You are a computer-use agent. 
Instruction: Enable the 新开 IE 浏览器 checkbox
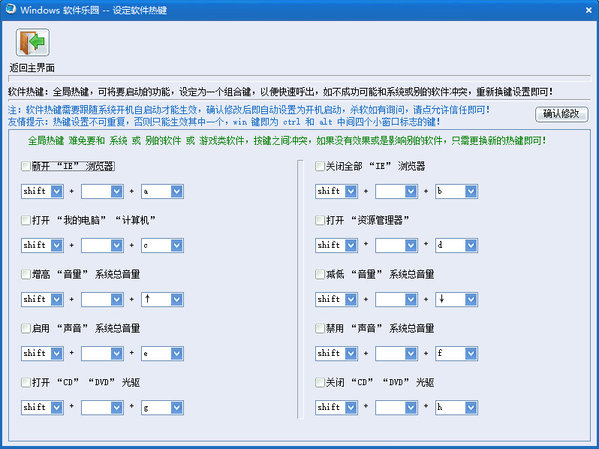26,166
